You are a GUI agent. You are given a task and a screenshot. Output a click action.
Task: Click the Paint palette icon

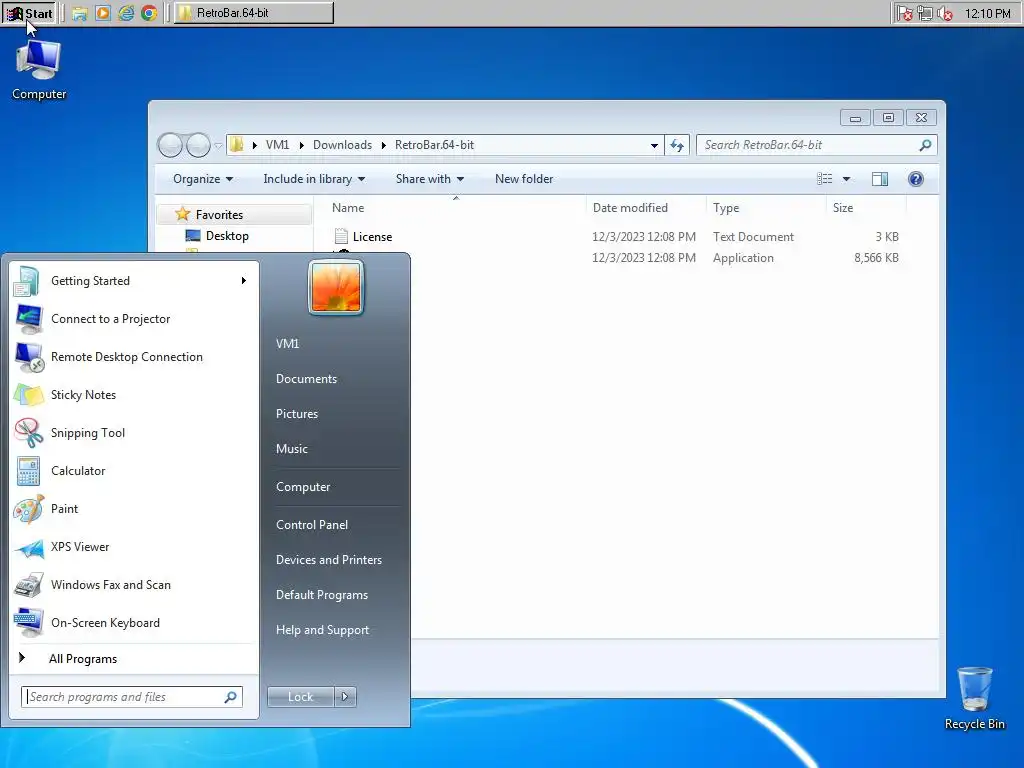click(28, 509)
